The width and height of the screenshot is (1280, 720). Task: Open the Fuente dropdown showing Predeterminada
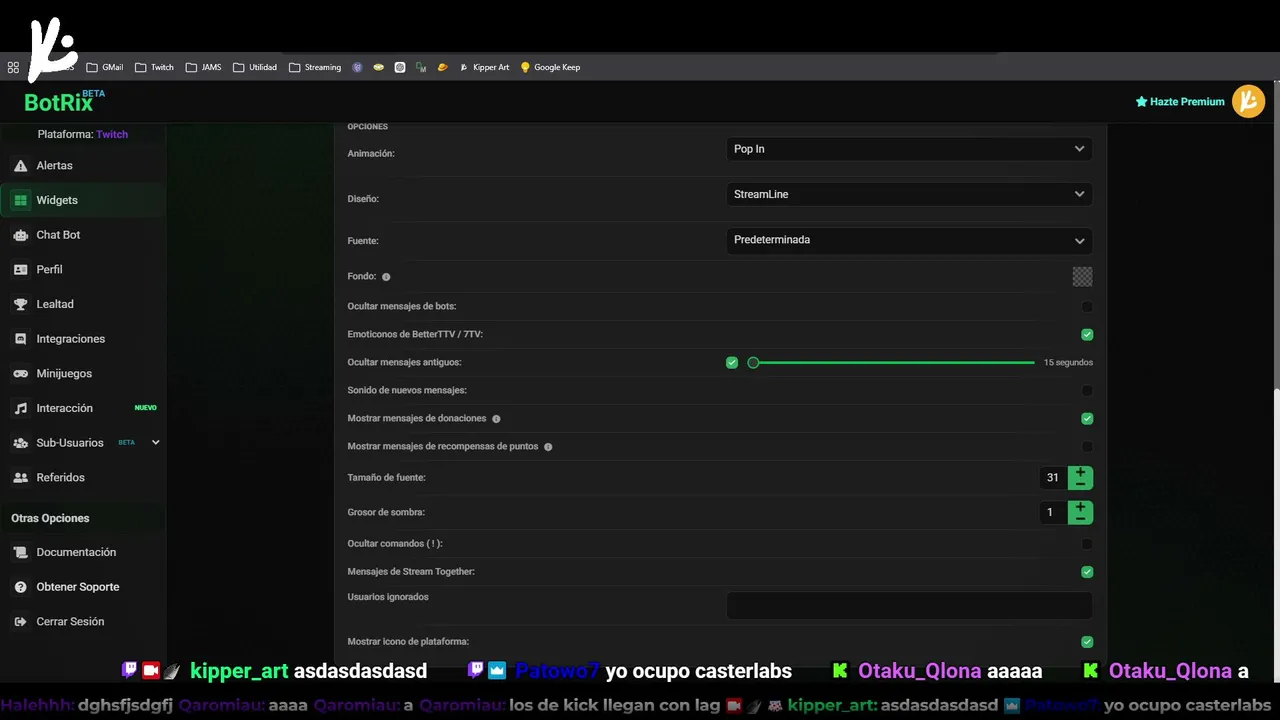pos(909,240)
